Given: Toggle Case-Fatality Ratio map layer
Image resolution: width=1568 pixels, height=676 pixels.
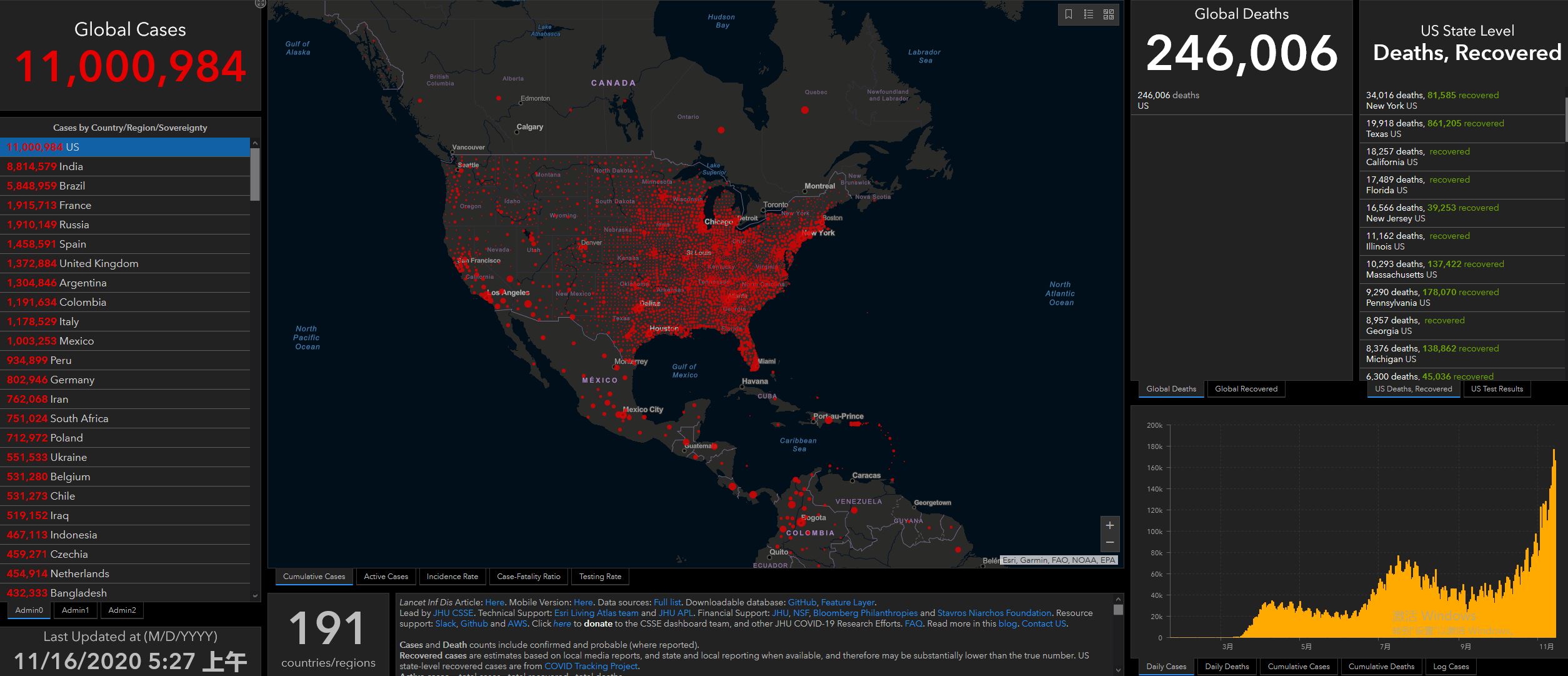Looking at the screenshot, I should click(x=528, y=577).
